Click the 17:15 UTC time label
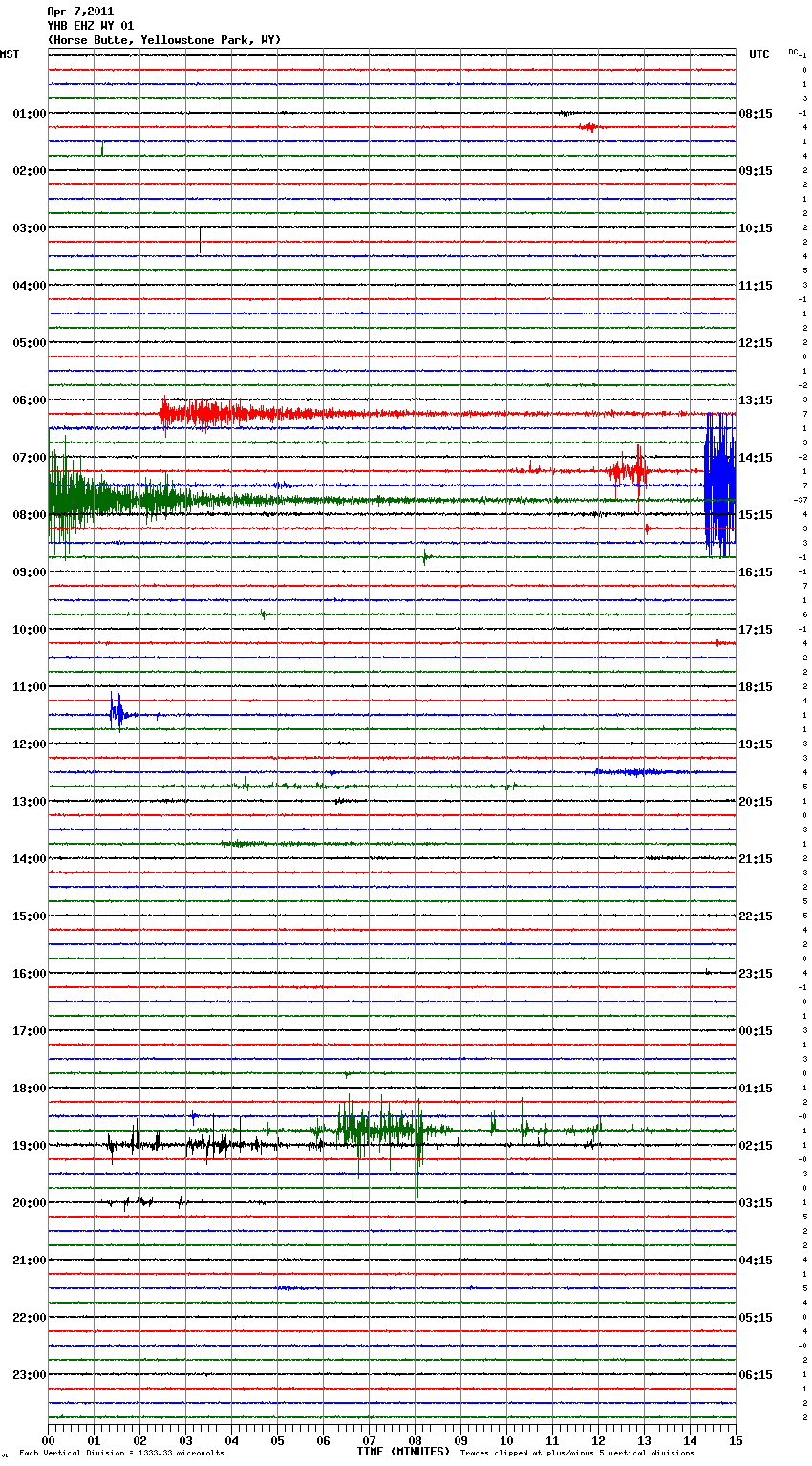This screenshot has width=812, height=1466. point(756,630)
